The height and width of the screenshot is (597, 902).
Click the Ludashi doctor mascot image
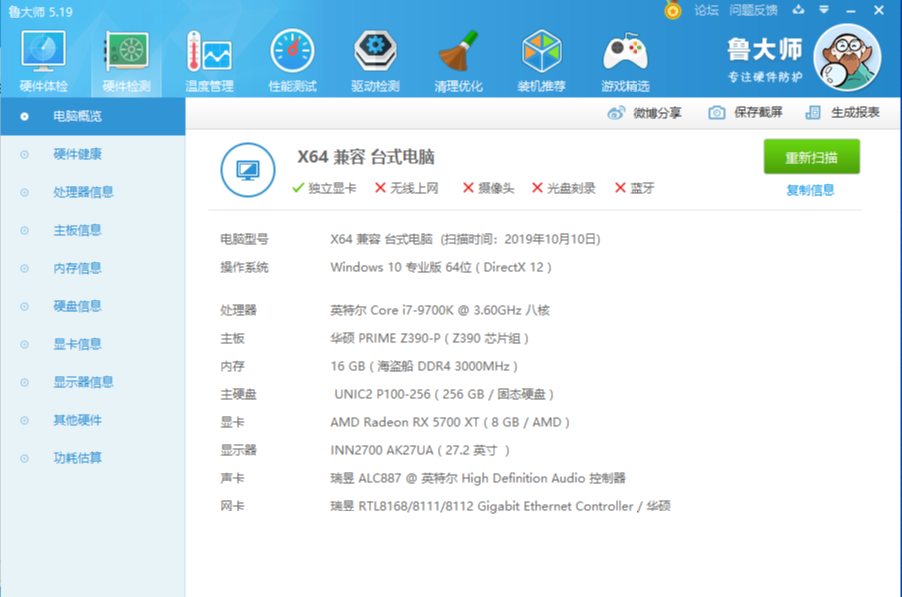coord(845,58)
